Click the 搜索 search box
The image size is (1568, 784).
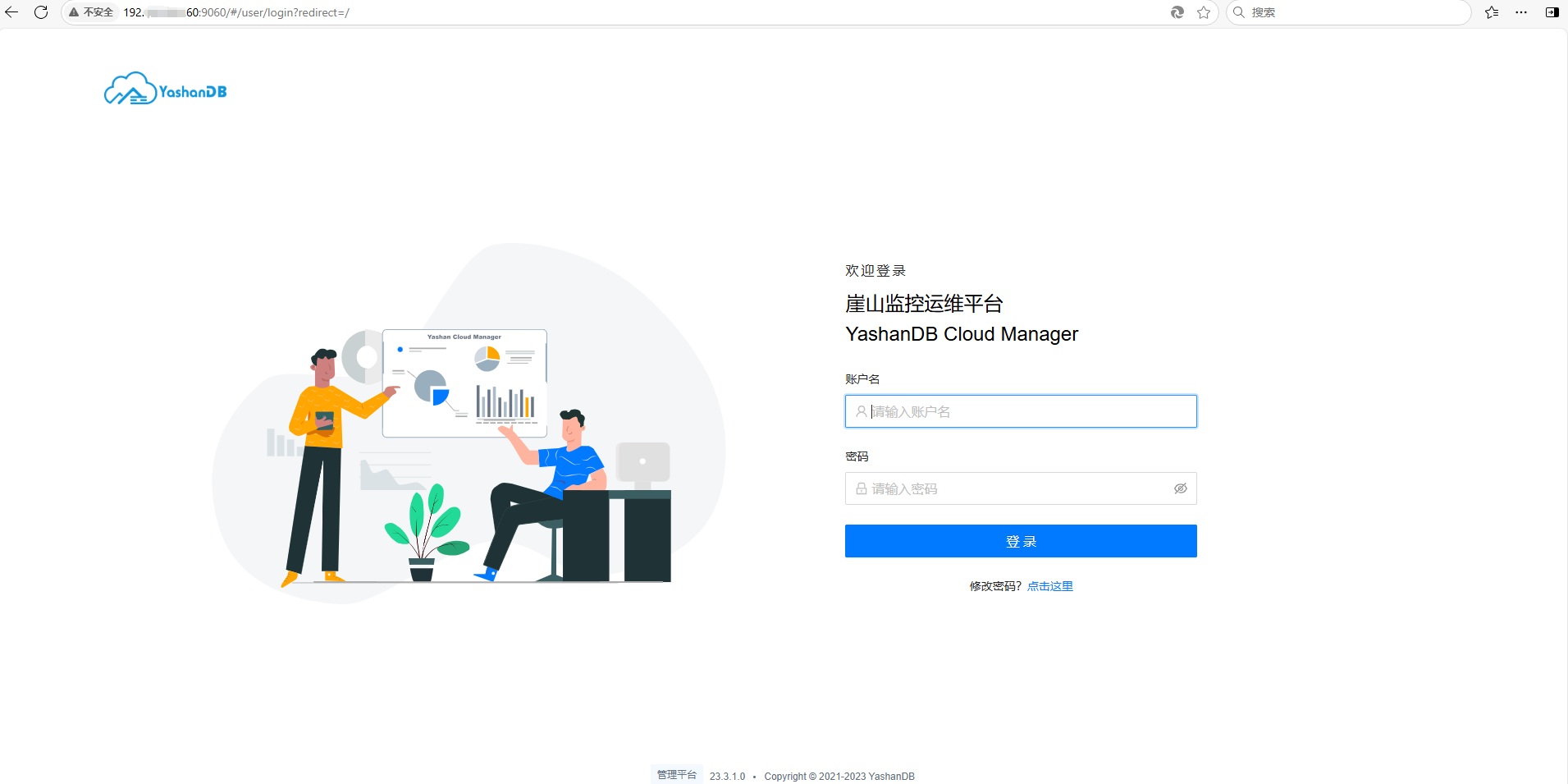click(1348, 12)
